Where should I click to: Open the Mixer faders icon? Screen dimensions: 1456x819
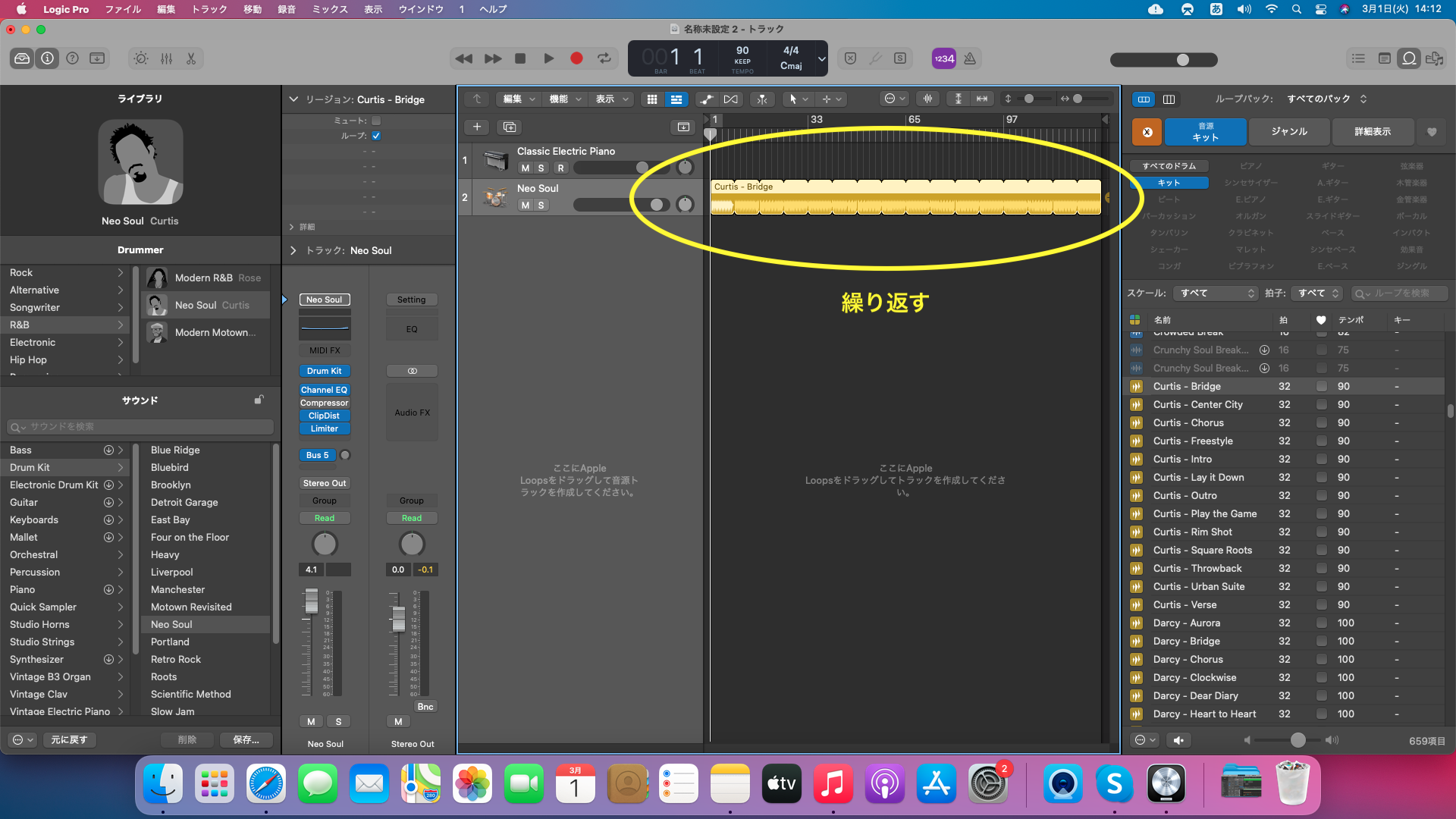166,58
